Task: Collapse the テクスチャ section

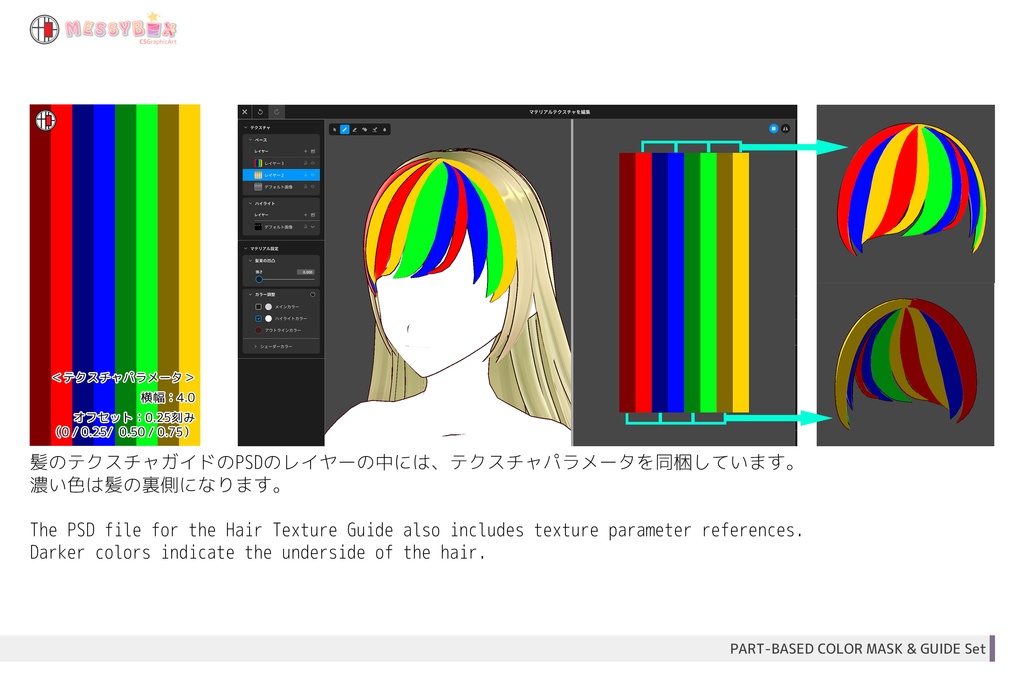Action: (x=246, y=127)
